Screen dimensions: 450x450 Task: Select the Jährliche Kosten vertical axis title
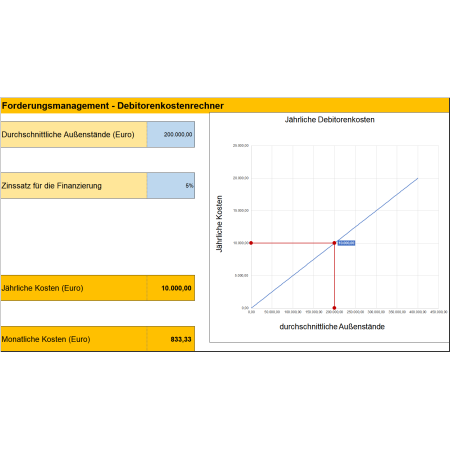tap(219, 224)
